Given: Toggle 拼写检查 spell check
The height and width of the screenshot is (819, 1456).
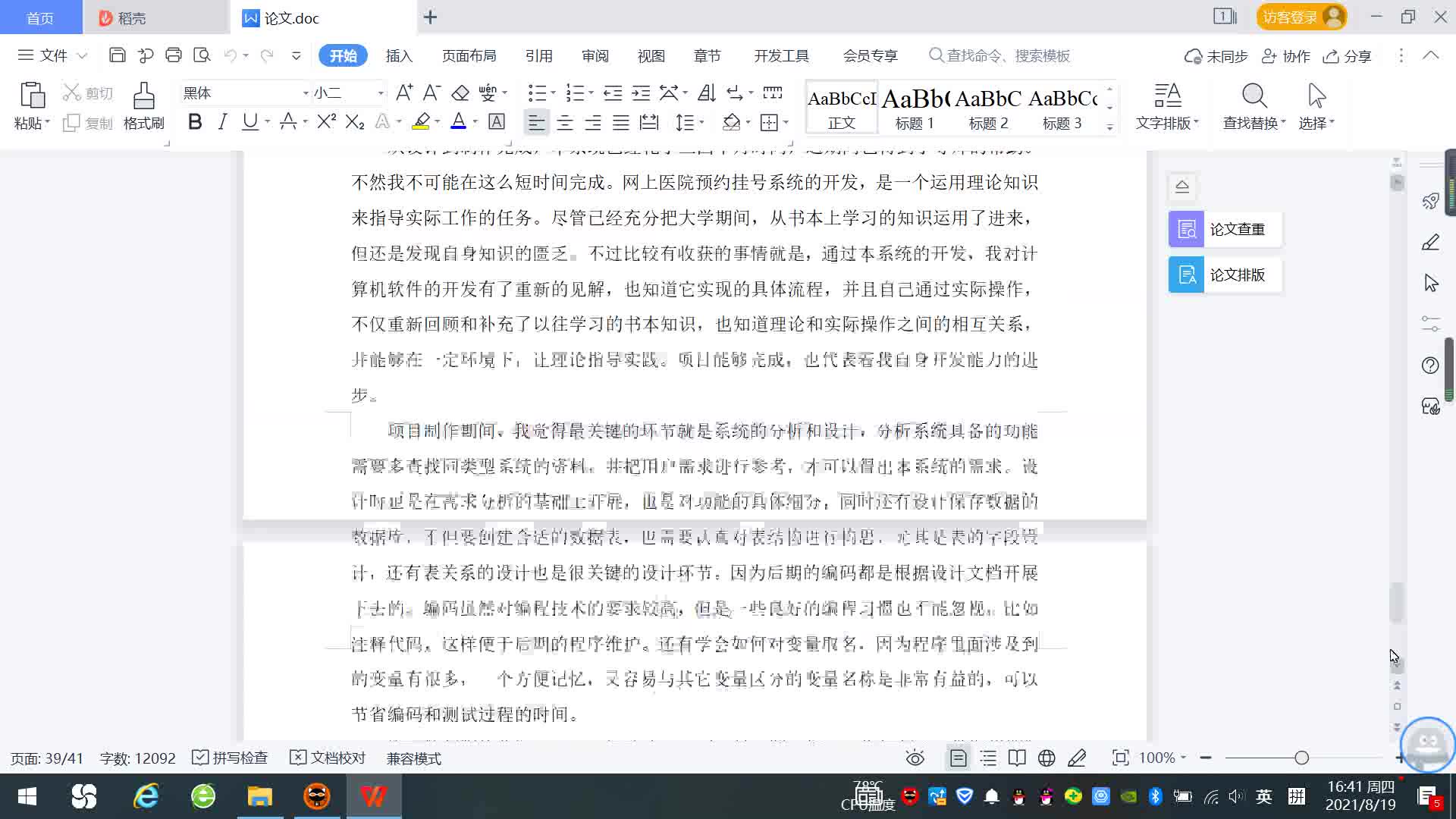Looking at the screenshot, I should pyautogui.click(x=231, y=758).
